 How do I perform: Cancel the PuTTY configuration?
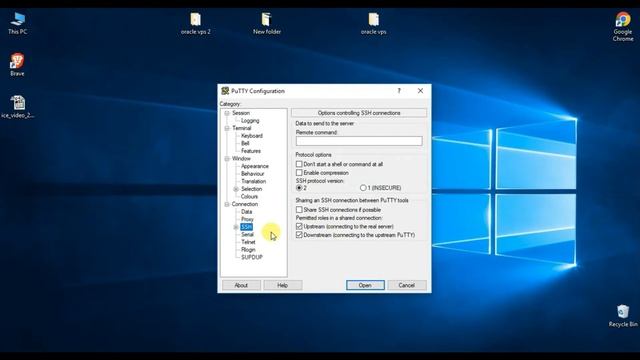click(x=407, y=285)
